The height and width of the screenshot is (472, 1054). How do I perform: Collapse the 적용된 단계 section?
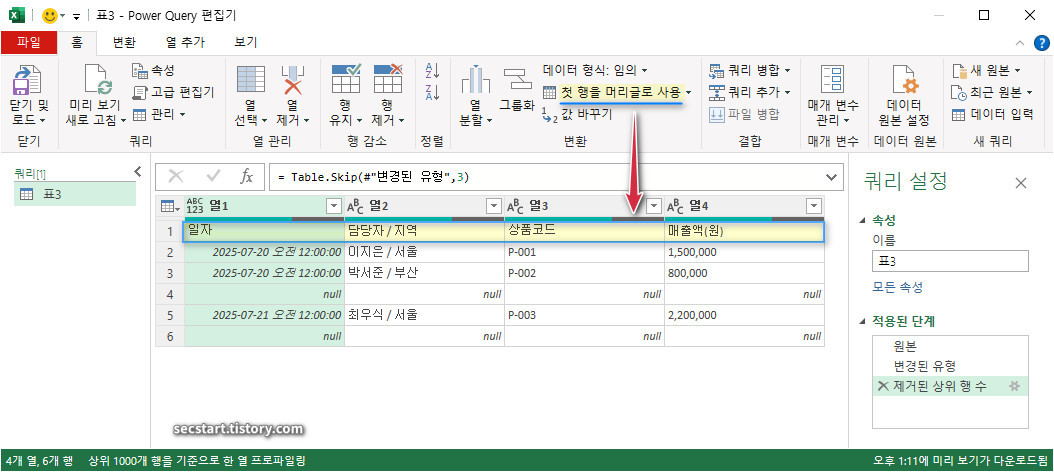pos(862,321)
